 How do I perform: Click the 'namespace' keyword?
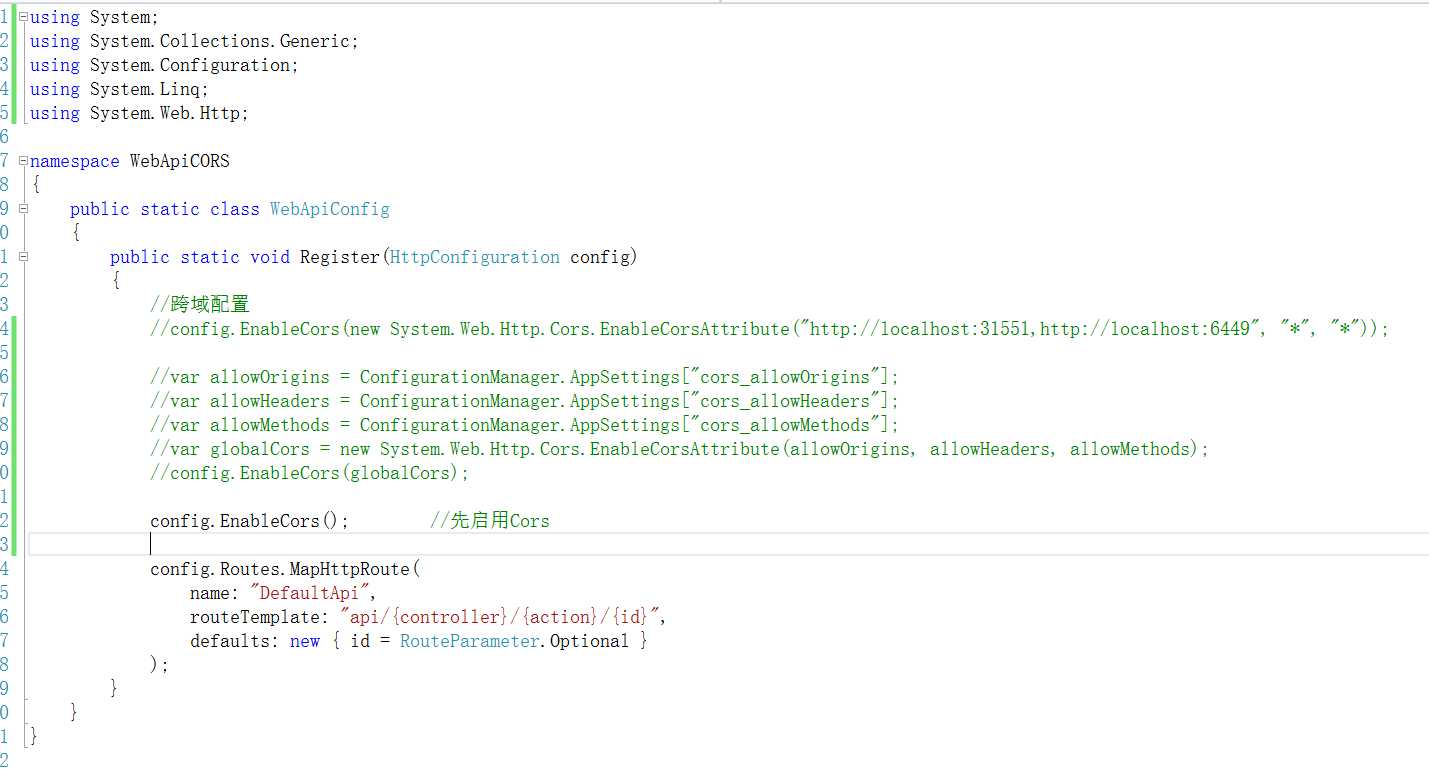coord(75,161)
